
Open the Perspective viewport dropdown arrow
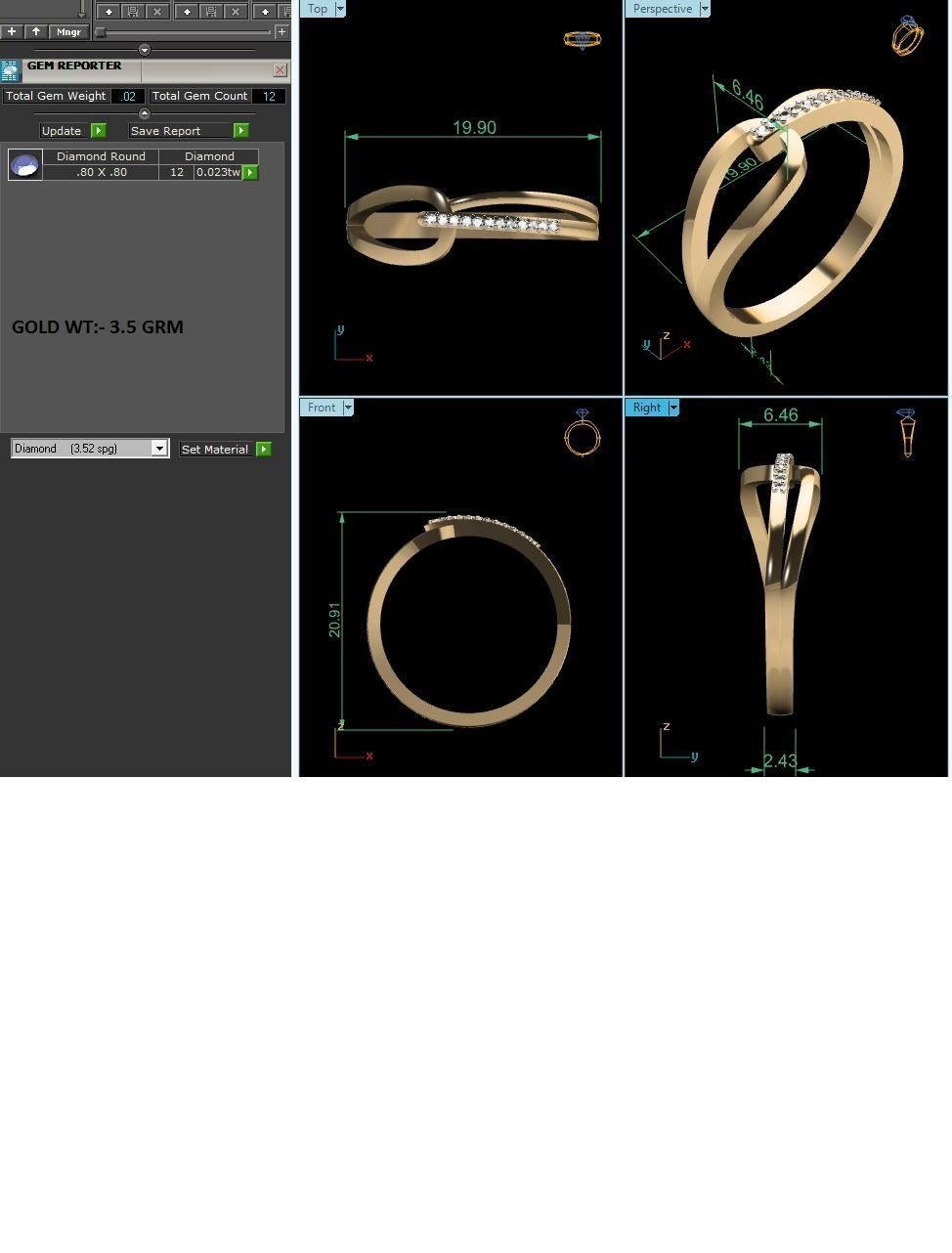click(x=705, y=9)
